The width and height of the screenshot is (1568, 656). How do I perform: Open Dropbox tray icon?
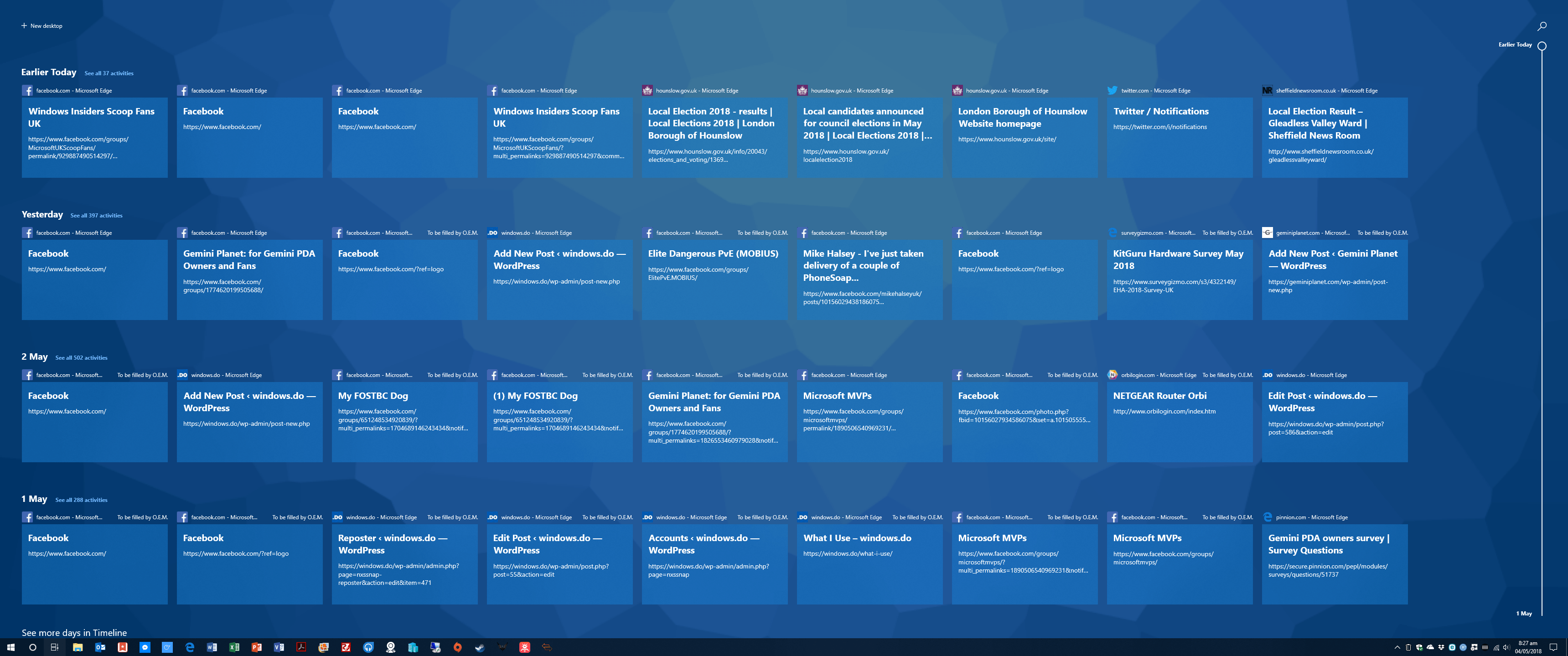(1441, 647)
